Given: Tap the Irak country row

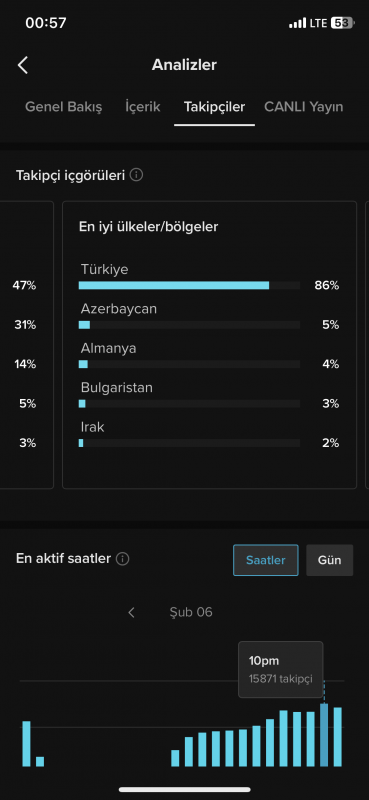Looking at the screenshot, I should tap(209, 435).
